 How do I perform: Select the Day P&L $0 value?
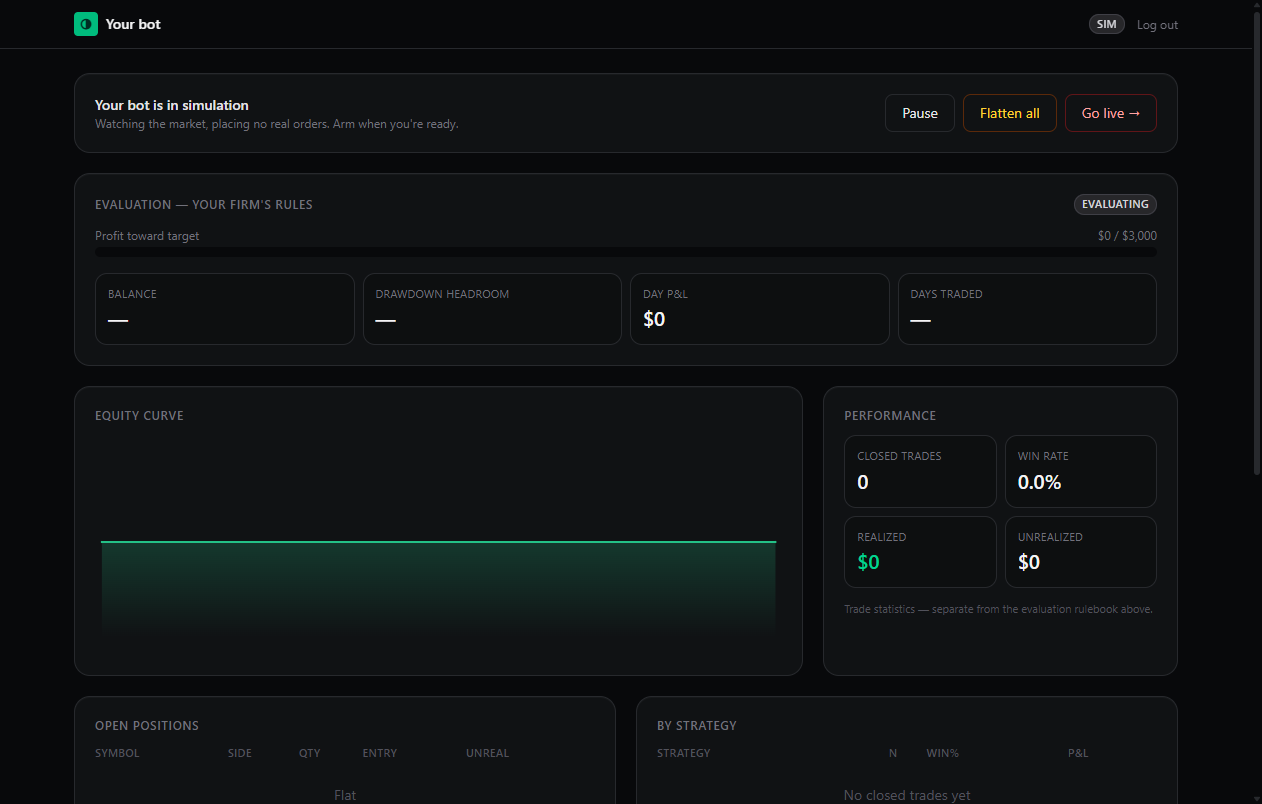click(x=654, y=320)
